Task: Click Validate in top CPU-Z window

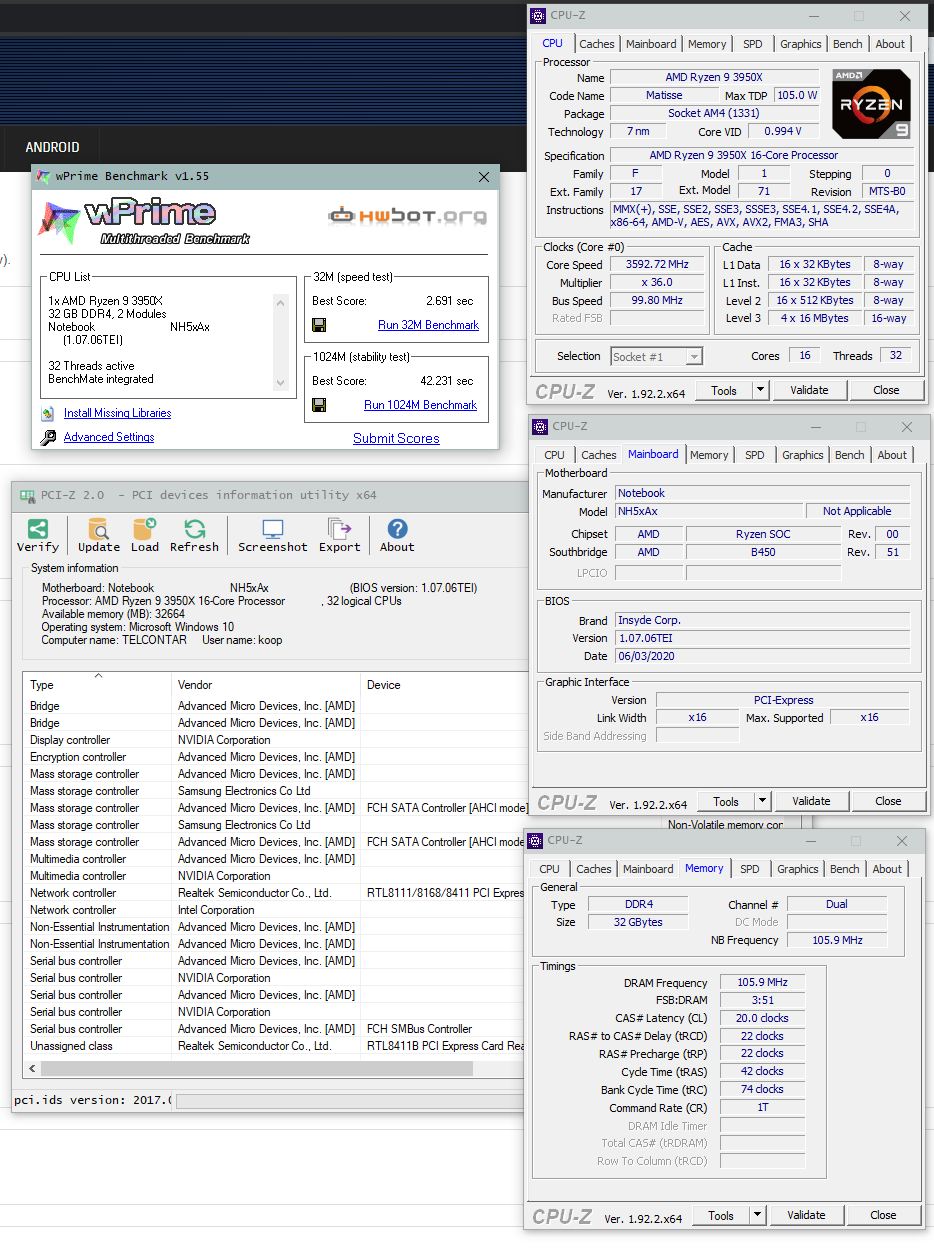Action: click(x=809, y=390)
